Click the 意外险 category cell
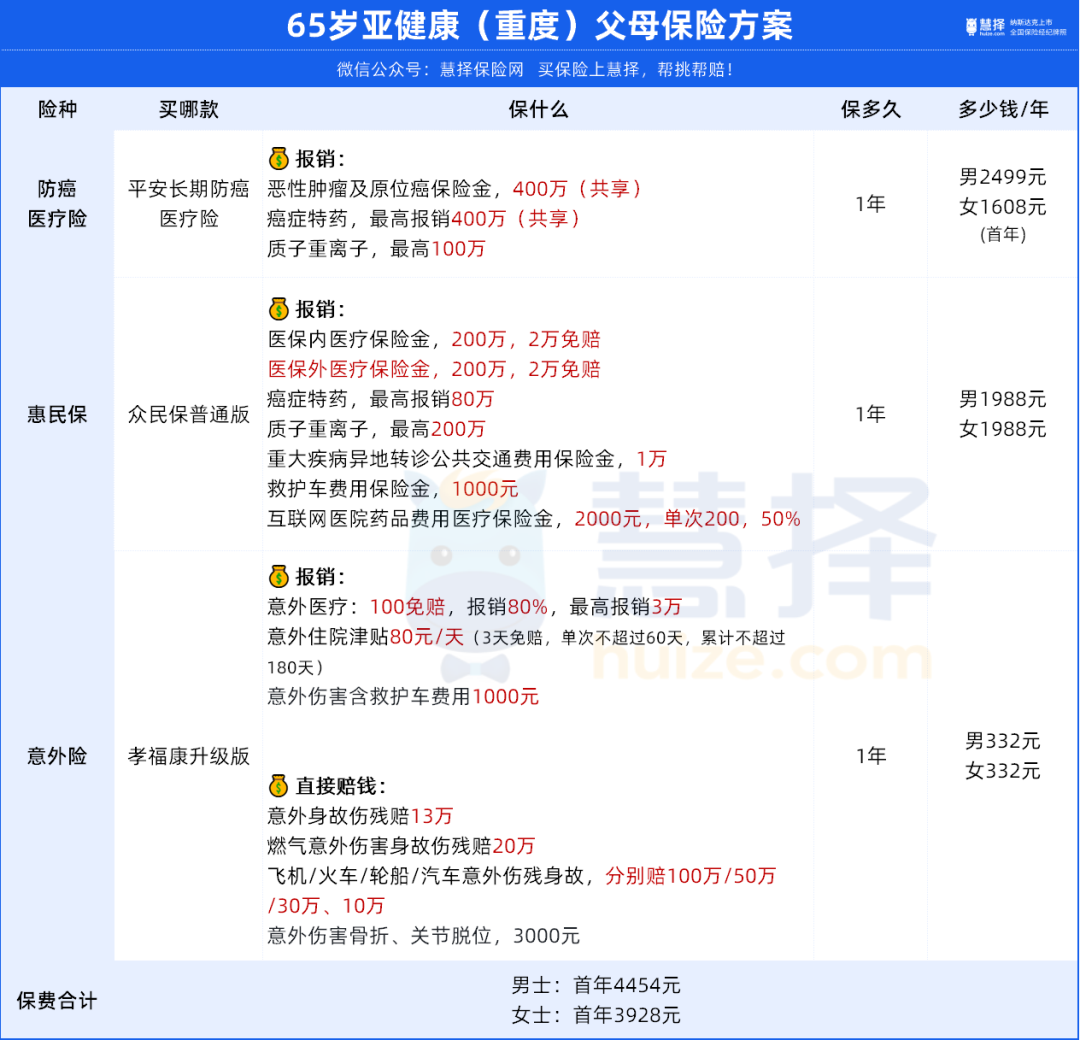The width and height of the screenshot is (1080, 1040). pos(57,756)
